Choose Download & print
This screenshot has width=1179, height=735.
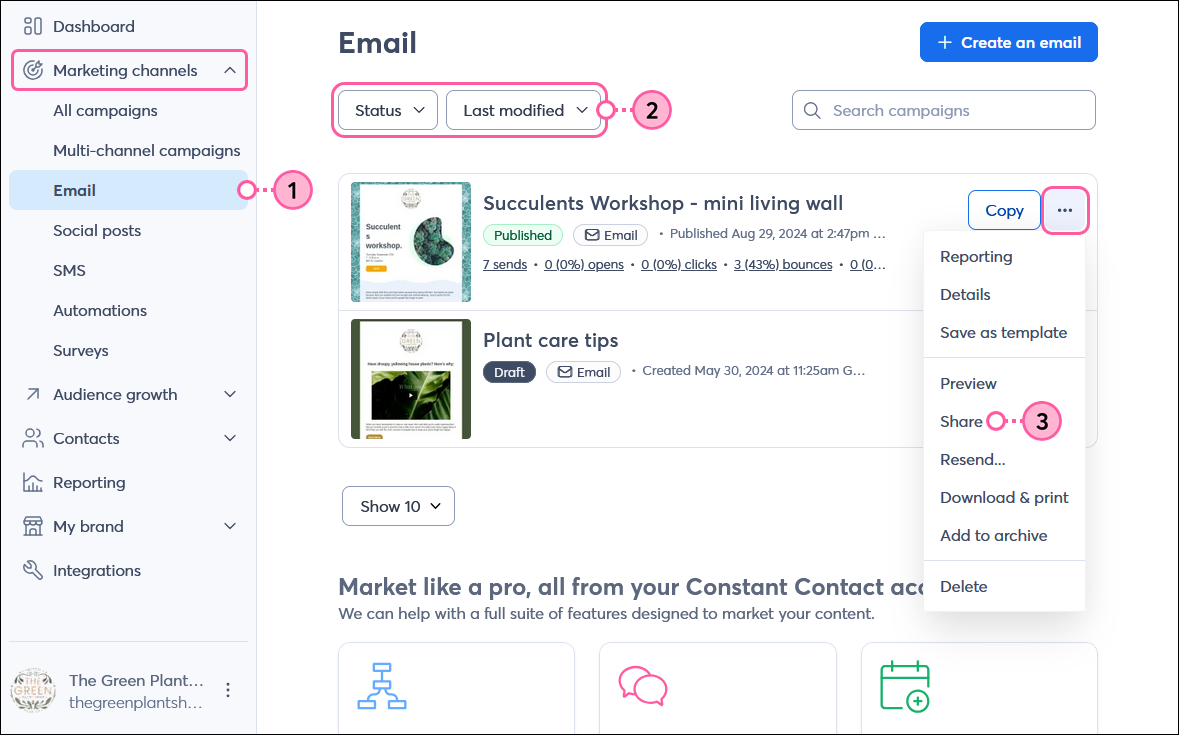[1004, 498]
